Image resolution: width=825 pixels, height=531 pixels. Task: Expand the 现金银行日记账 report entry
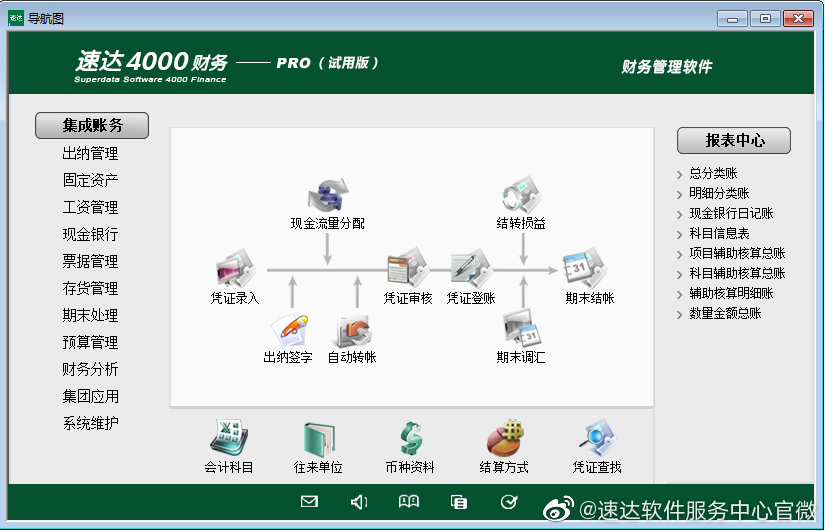click(730, 213)
